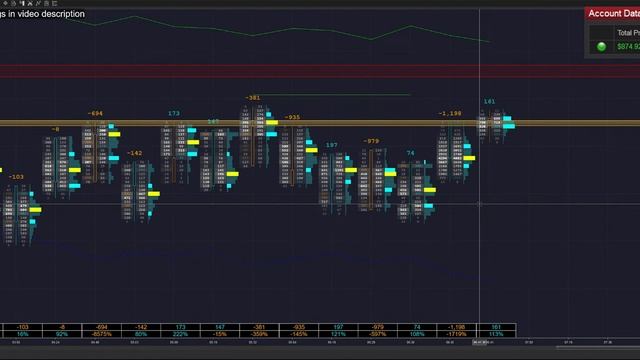The width and height of the screenshot is (640, 360).
Task: Click the -381 delta cell in the bottom table
Action: click(x=259, y=327)
